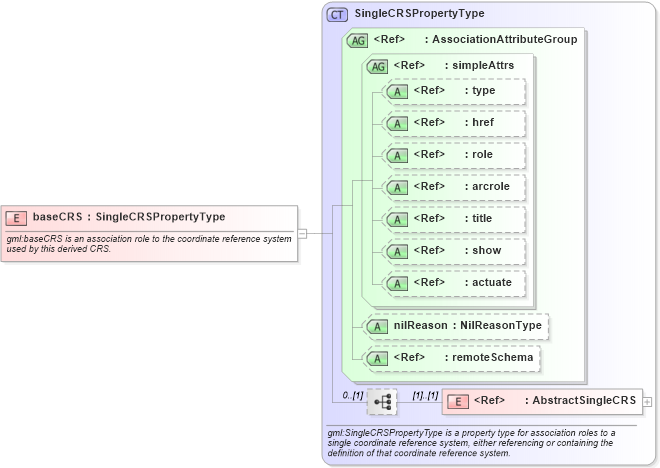Select the arcrole attribute reference text
660x468 pixels.
[x=461, y=186]
